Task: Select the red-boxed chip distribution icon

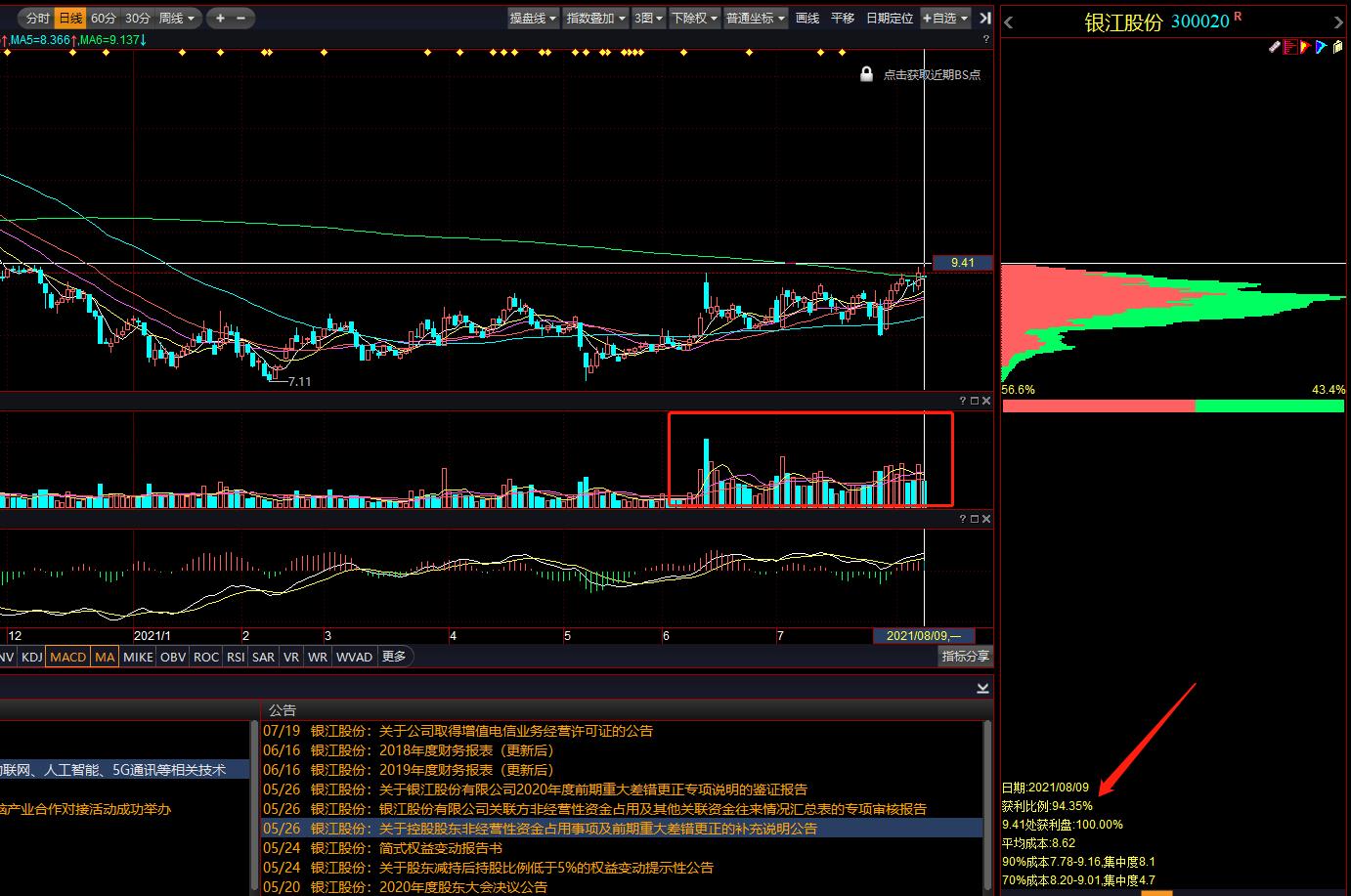Action: pyautogui.click(x=1290, y=46)
